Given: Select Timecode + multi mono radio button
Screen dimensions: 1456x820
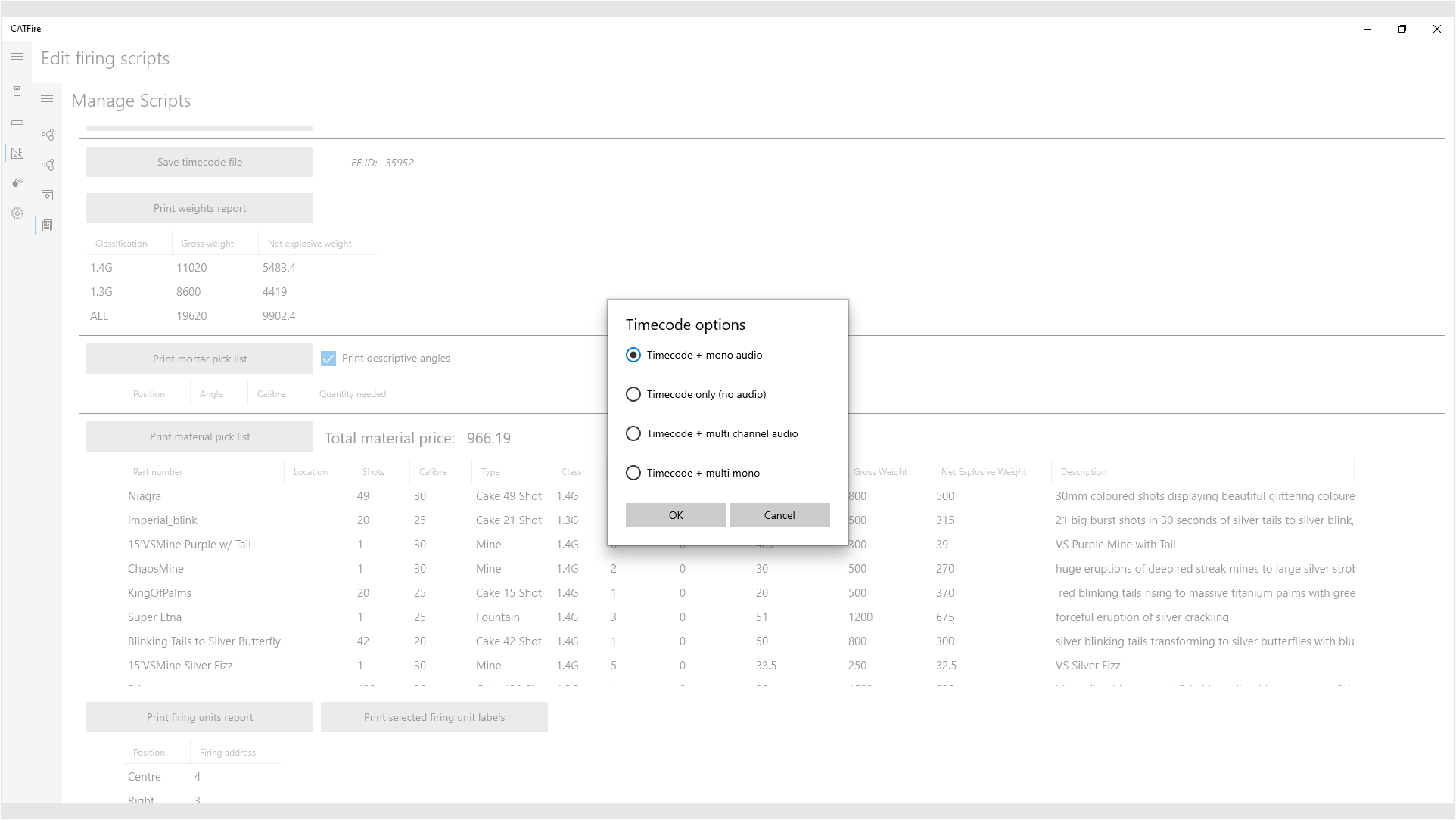Looking at the screenshot, I should pos(633,473).
